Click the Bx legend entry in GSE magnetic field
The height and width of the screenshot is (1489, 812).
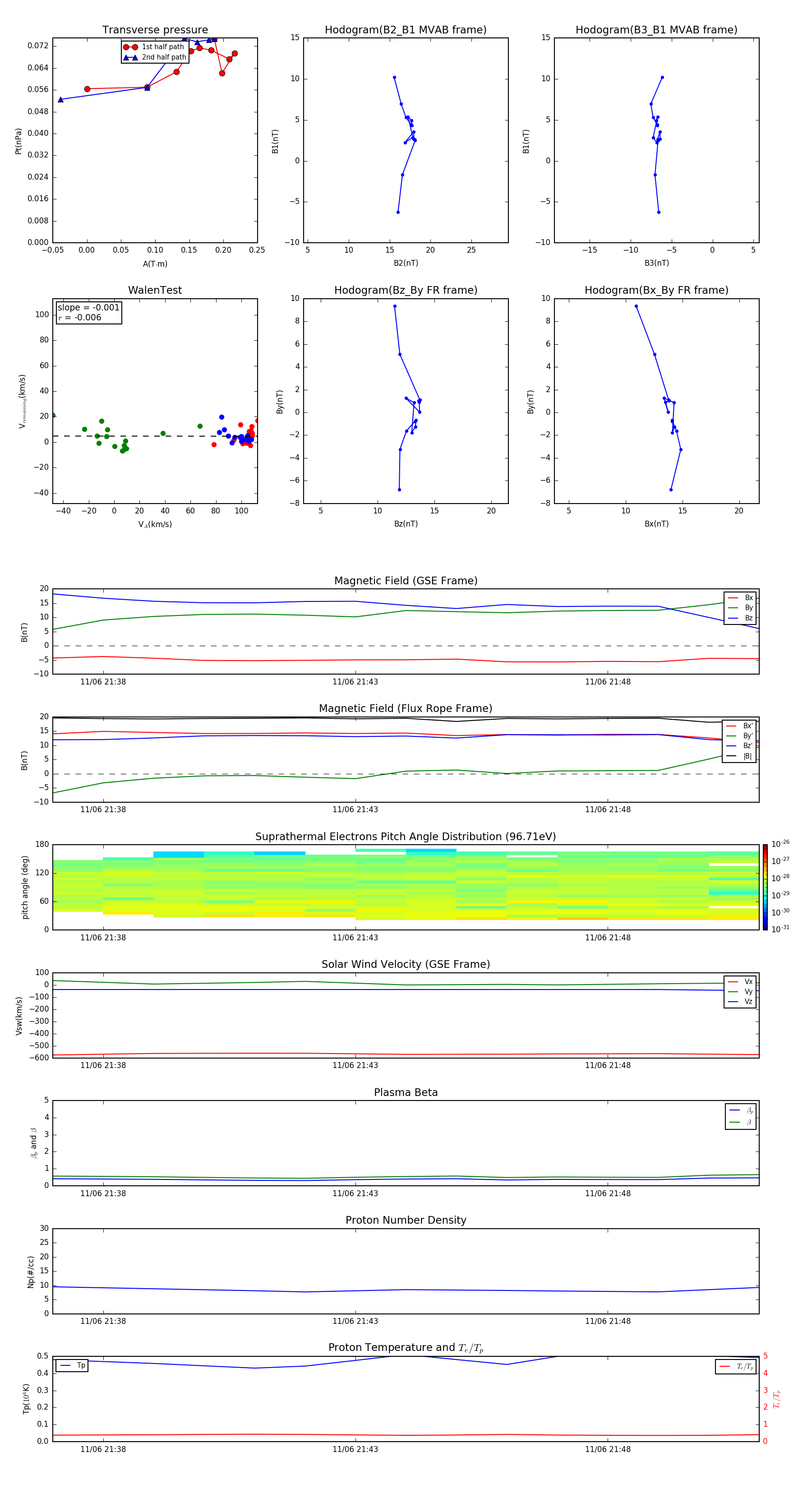(740, 598)
